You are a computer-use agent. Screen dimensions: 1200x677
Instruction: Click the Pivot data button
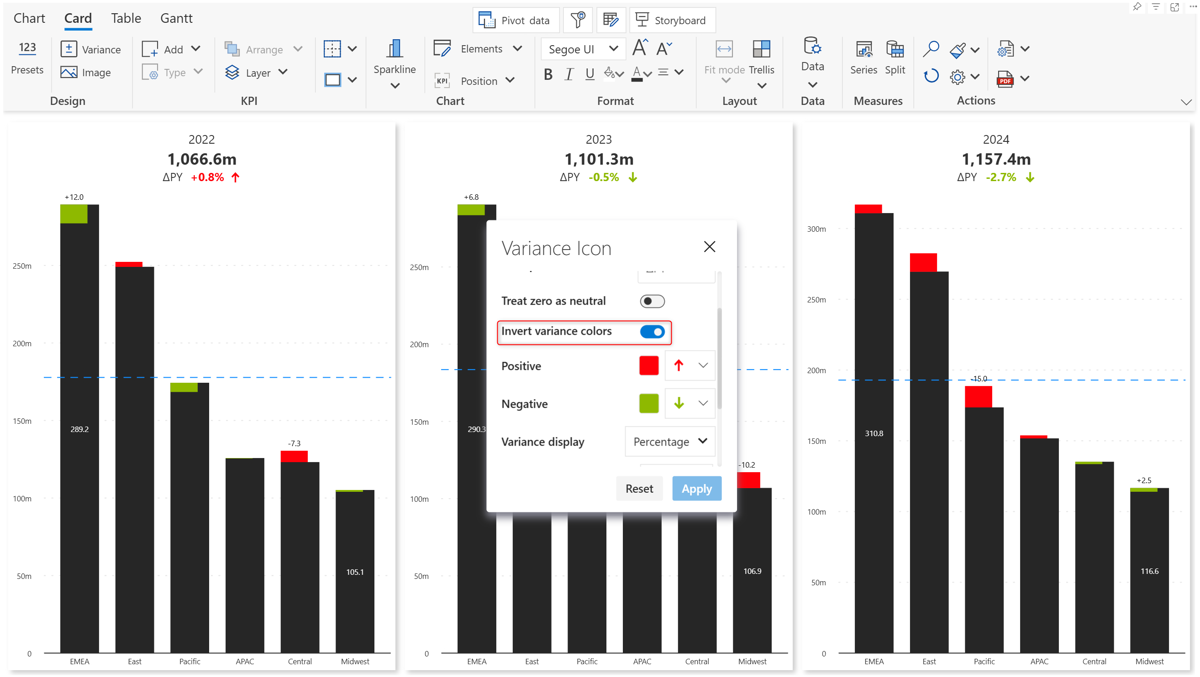tap(515, 20)
